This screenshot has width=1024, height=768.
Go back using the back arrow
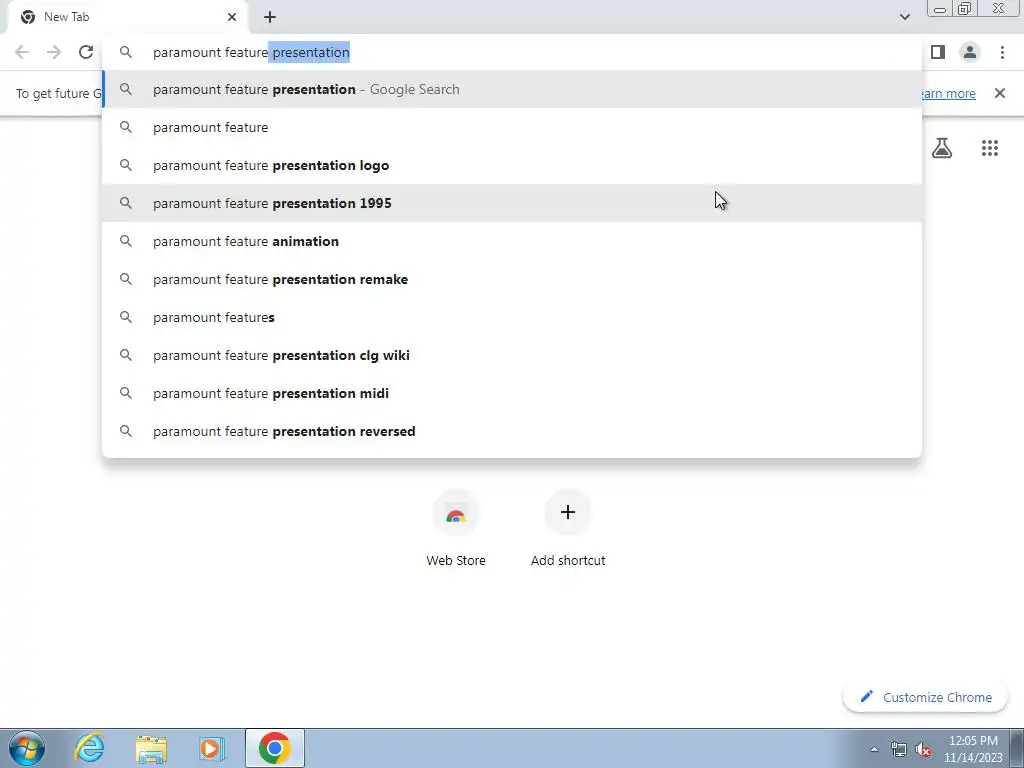pos(22,52)
